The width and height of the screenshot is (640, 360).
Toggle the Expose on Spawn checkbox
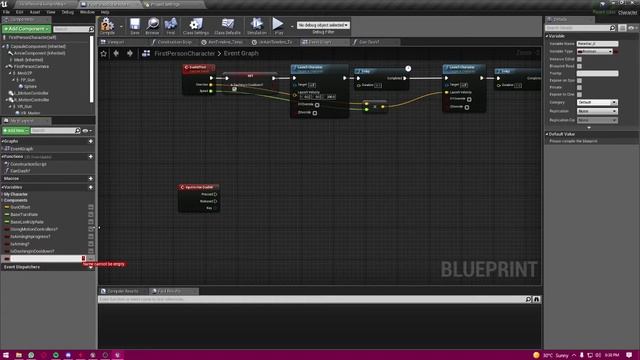579,80
